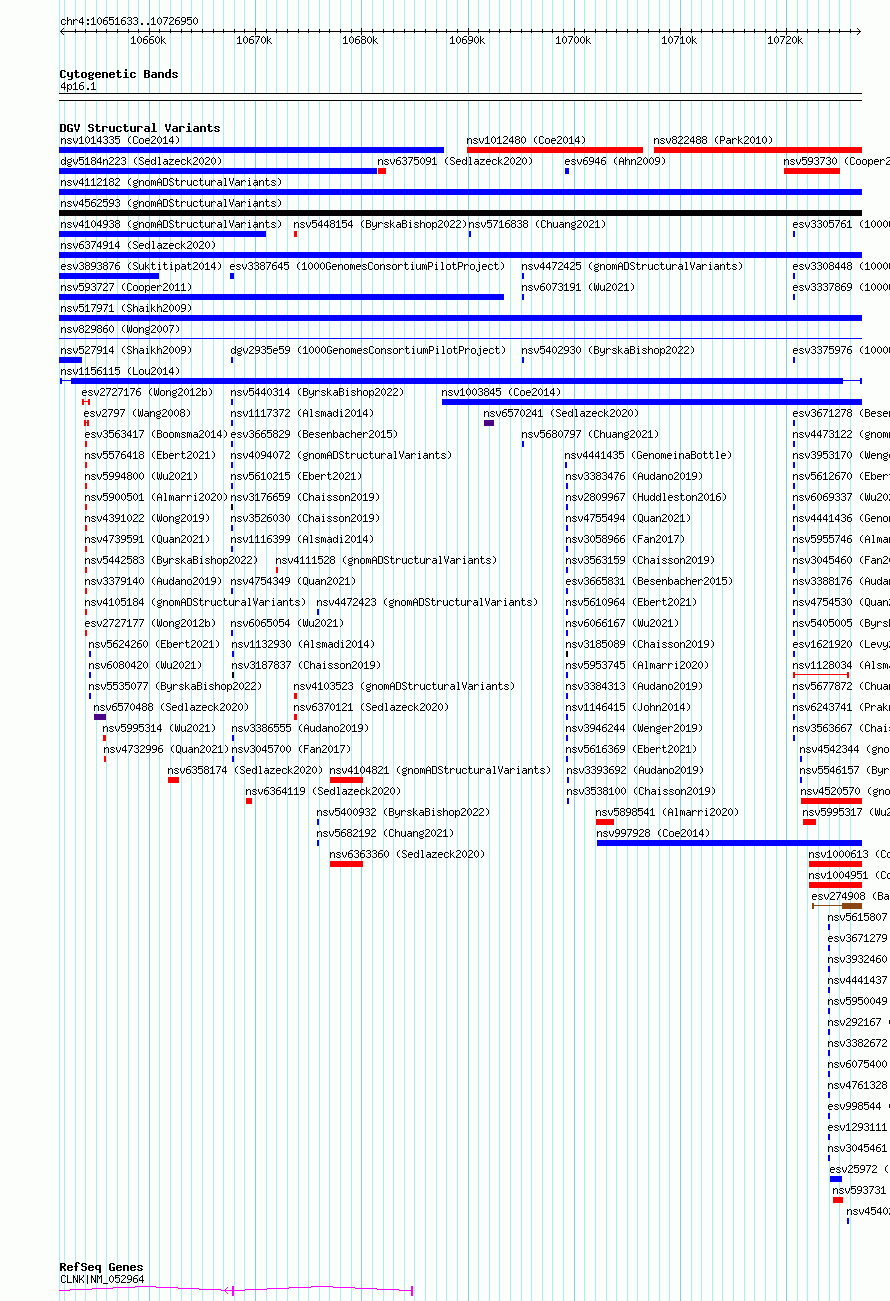Image resolution: width=890 pixels, height=1301 pixels.
Task: Select nsv5680797 (Chuang2021) label
Action: (x=590, y=434)
